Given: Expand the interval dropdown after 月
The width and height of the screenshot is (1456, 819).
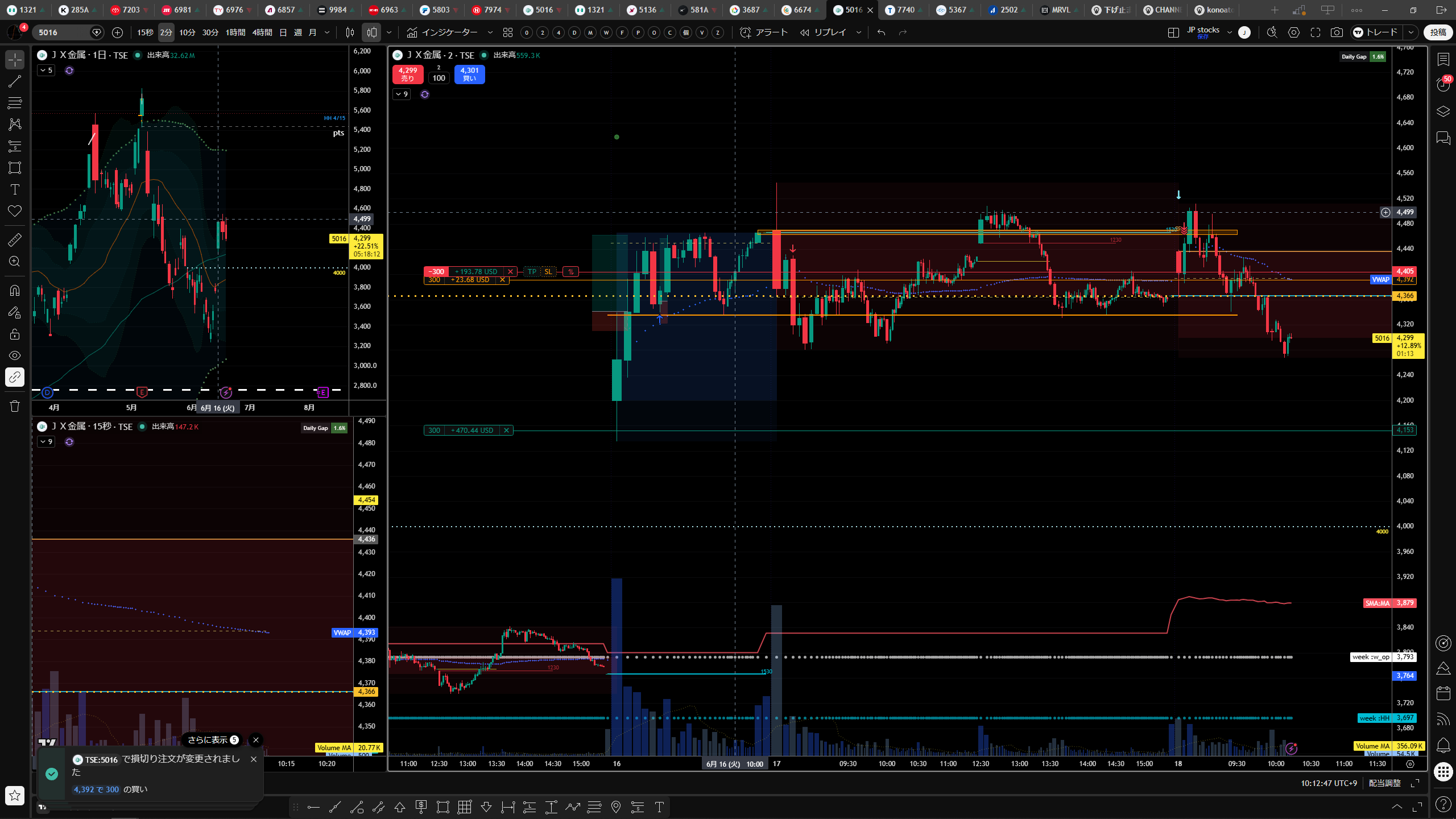Looking at the screenshot, I should point(327,32).
